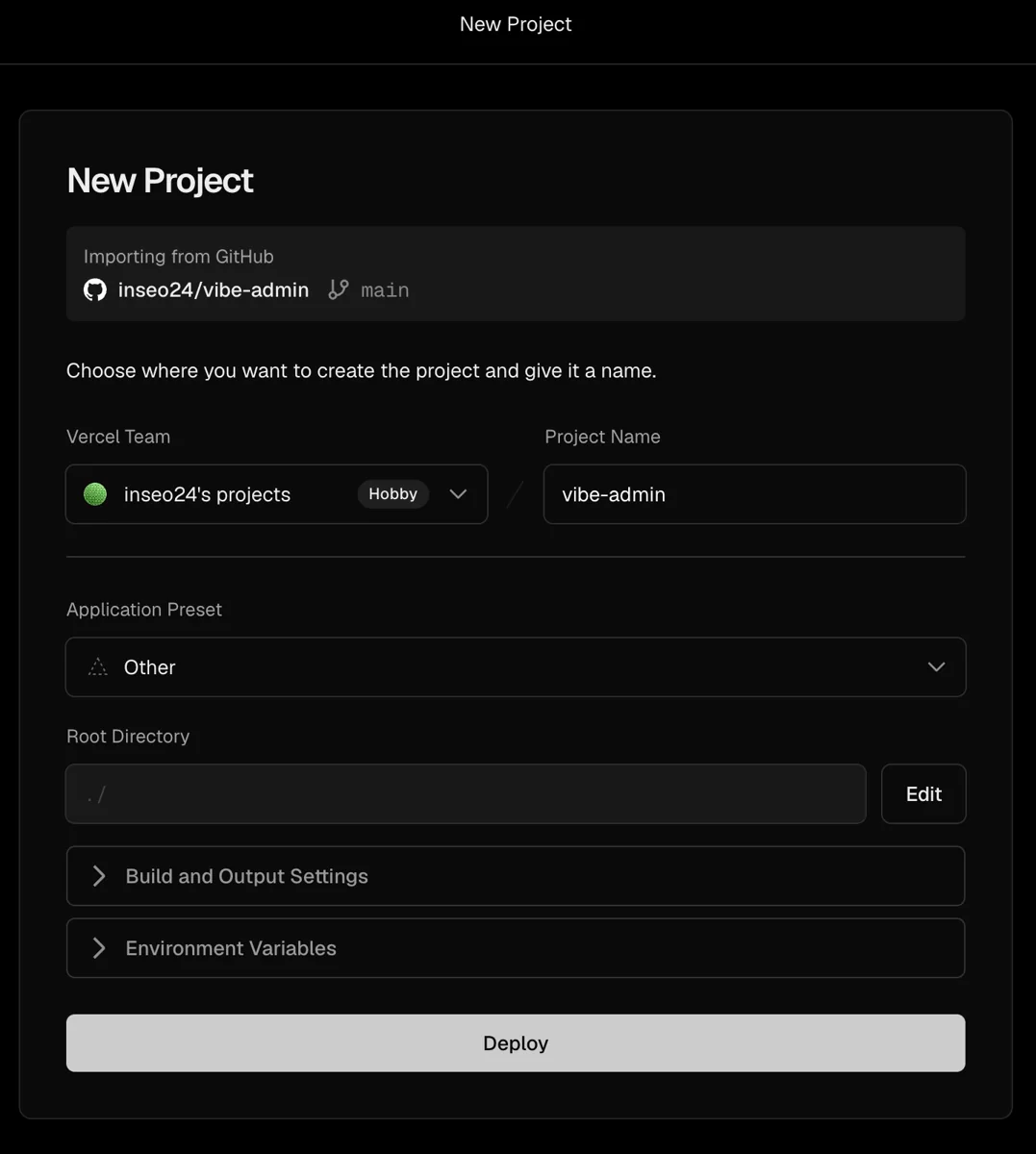
Task: Click the Root Directory label
Action: 128,737
